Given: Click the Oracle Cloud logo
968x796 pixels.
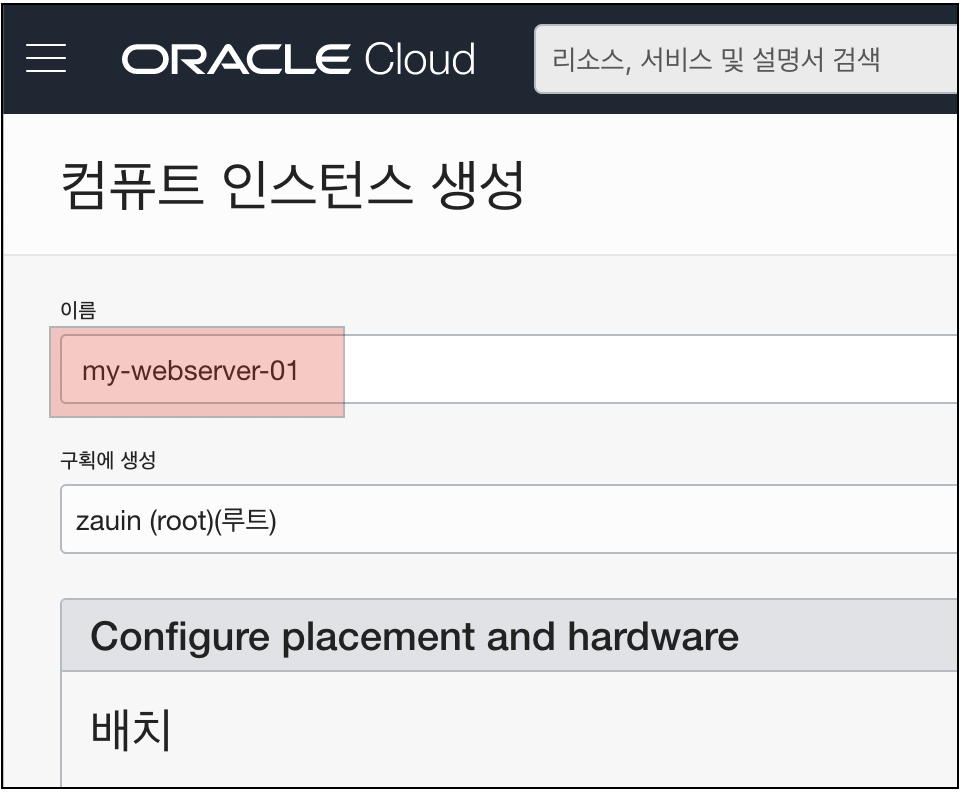Looking at the screenshot, I should tap(298, 59).
